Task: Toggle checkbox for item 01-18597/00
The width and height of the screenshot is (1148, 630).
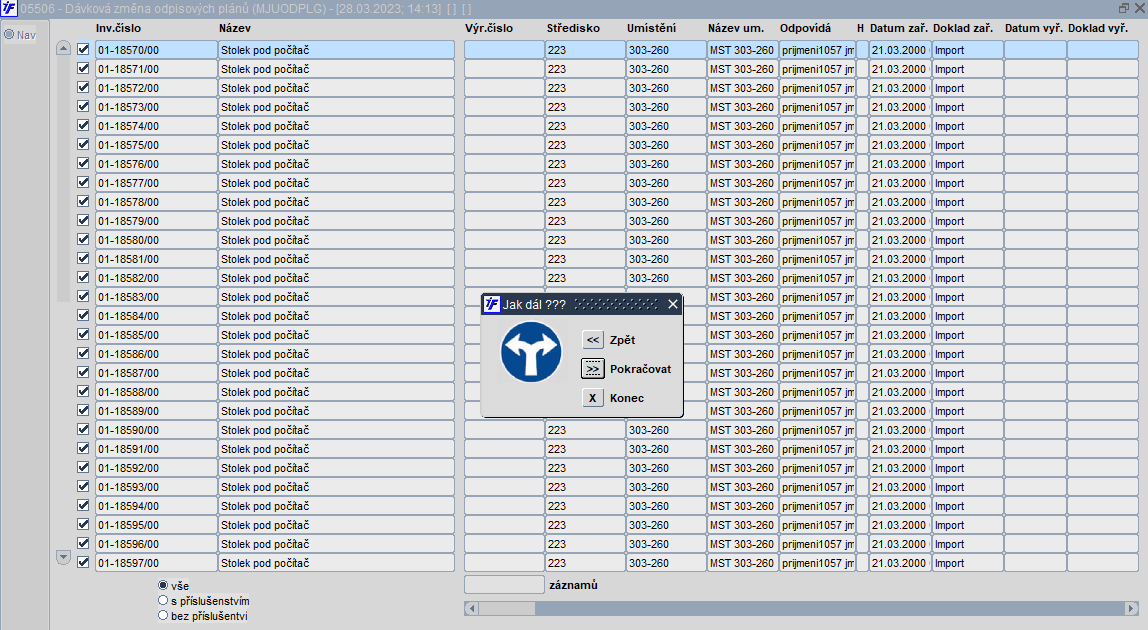Action: coord(83,562)
